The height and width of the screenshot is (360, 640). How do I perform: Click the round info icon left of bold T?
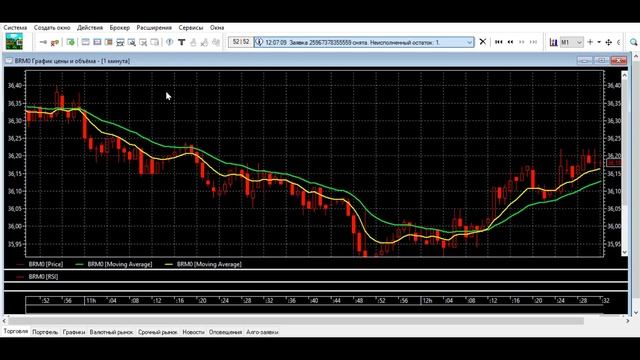pos(169,42)
